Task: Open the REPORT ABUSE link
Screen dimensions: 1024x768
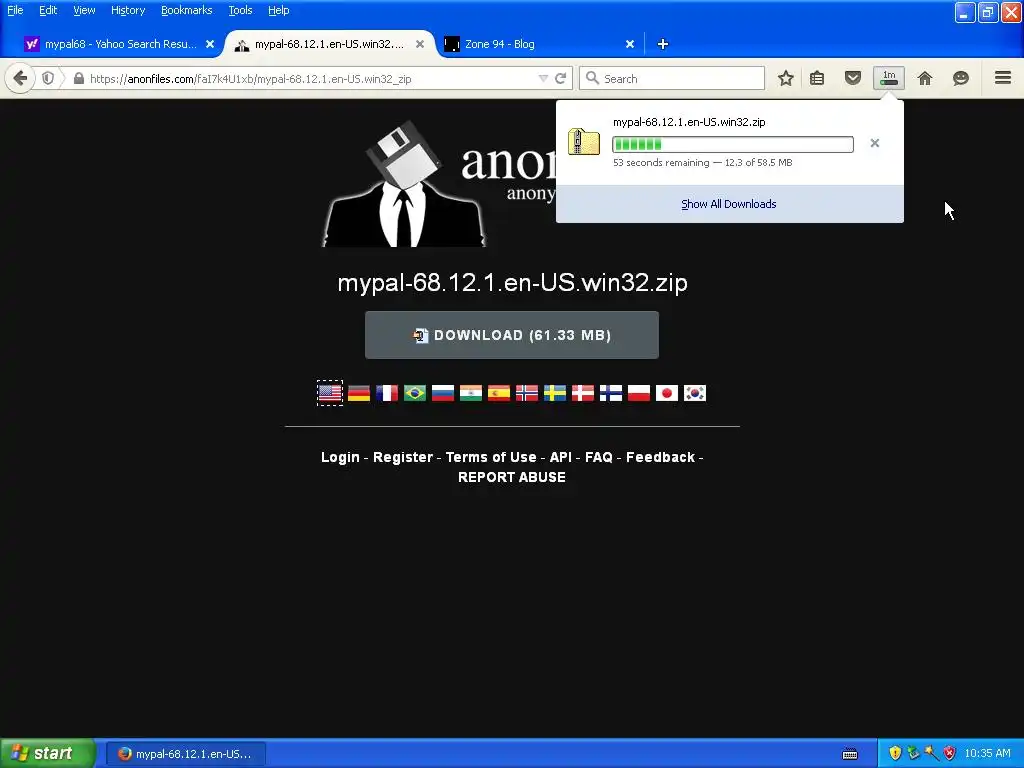Action: pyautogui.click(x=512, y=477)
